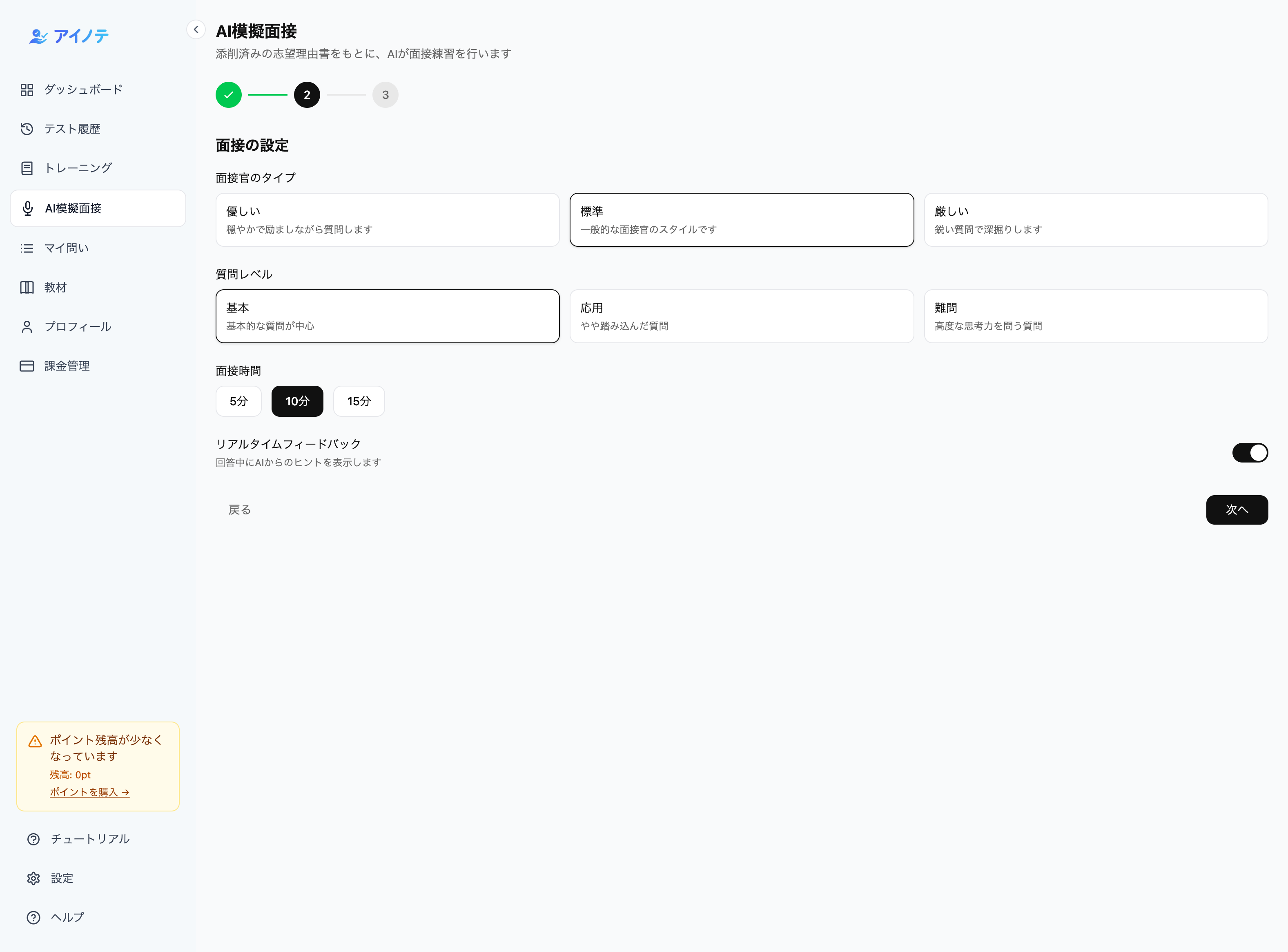
Task: Click the microphone icon for AI模擬面接
Action: point(27,208)
